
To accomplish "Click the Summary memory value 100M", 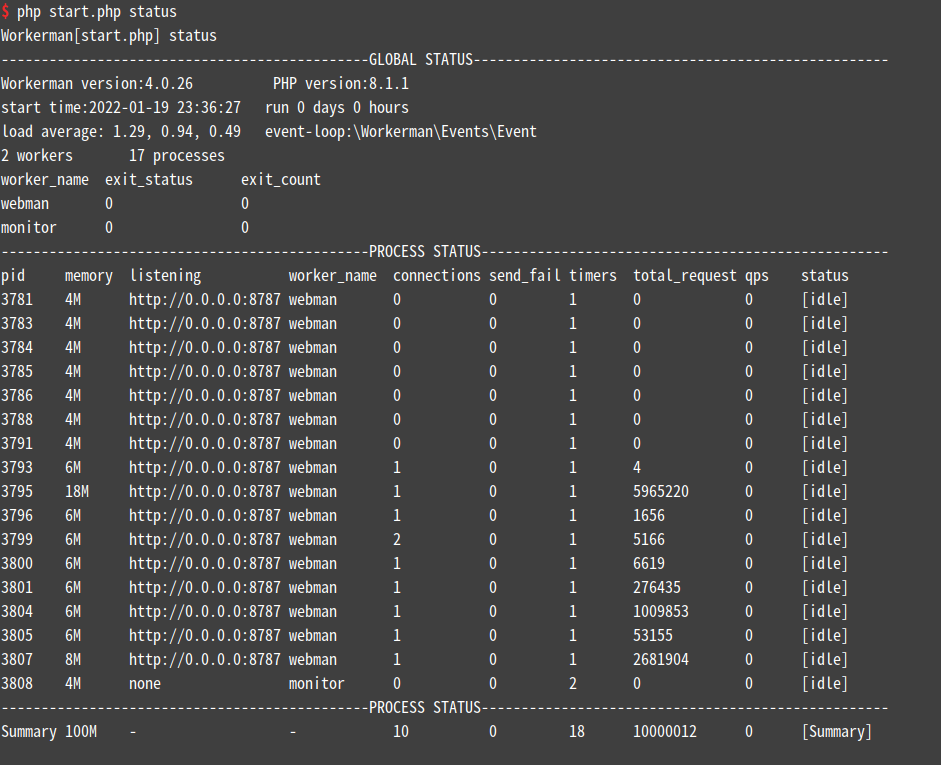I will (x=81, y=732).
